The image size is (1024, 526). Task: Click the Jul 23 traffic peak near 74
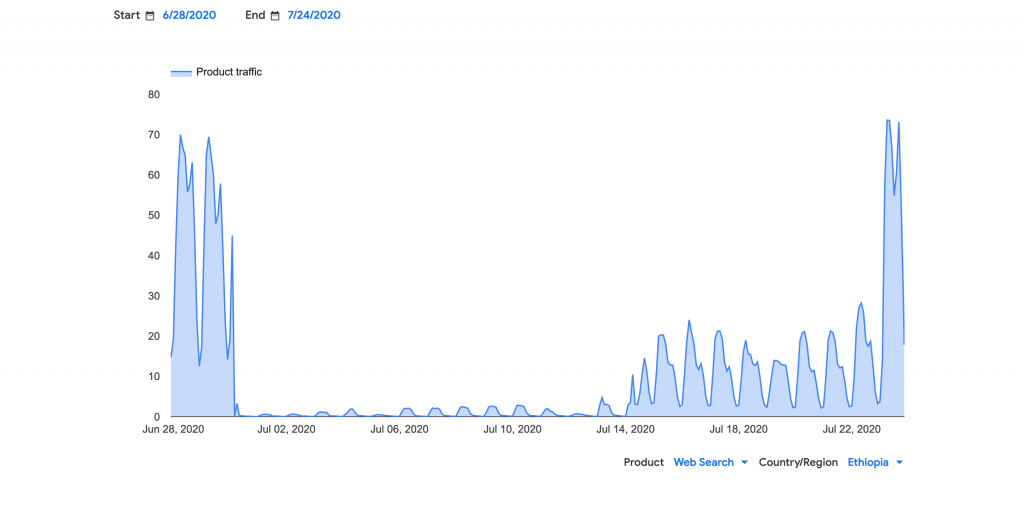(888, 121)
